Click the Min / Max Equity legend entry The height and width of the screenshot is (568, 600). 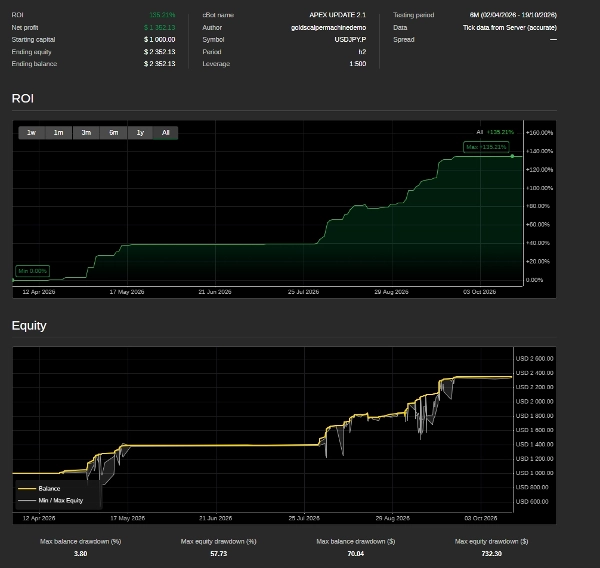coord(50,501)
